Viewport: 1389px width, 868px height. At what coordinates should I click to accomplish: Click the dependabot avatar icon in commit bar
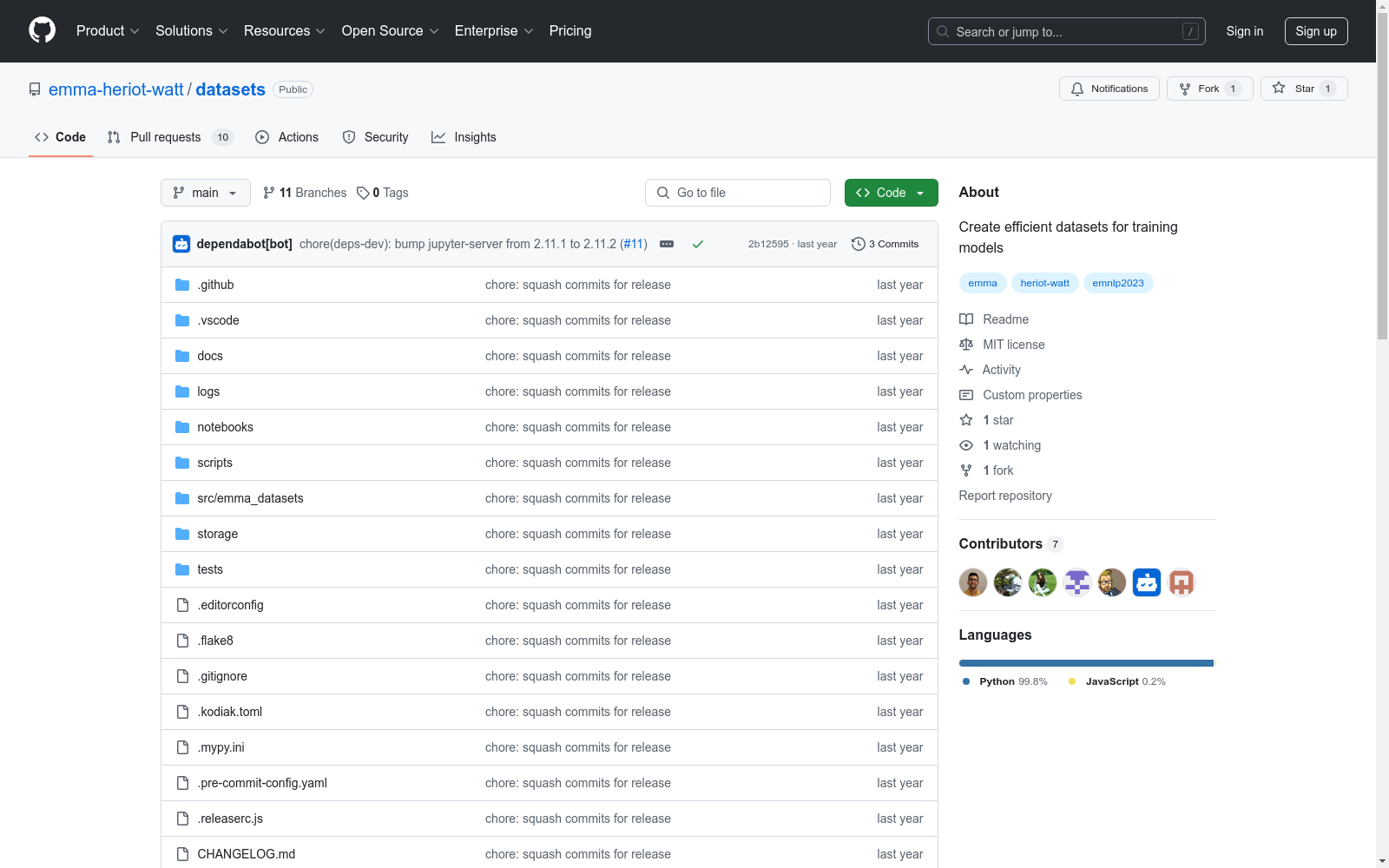(181, 244)
